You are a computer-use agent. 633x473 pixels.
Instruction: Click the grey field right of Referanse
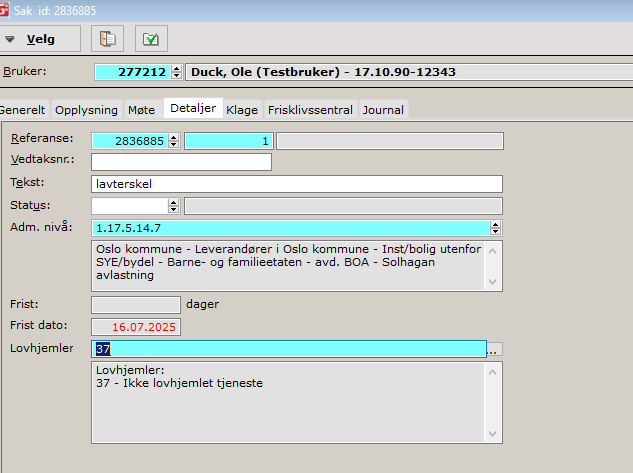(390, 141)
